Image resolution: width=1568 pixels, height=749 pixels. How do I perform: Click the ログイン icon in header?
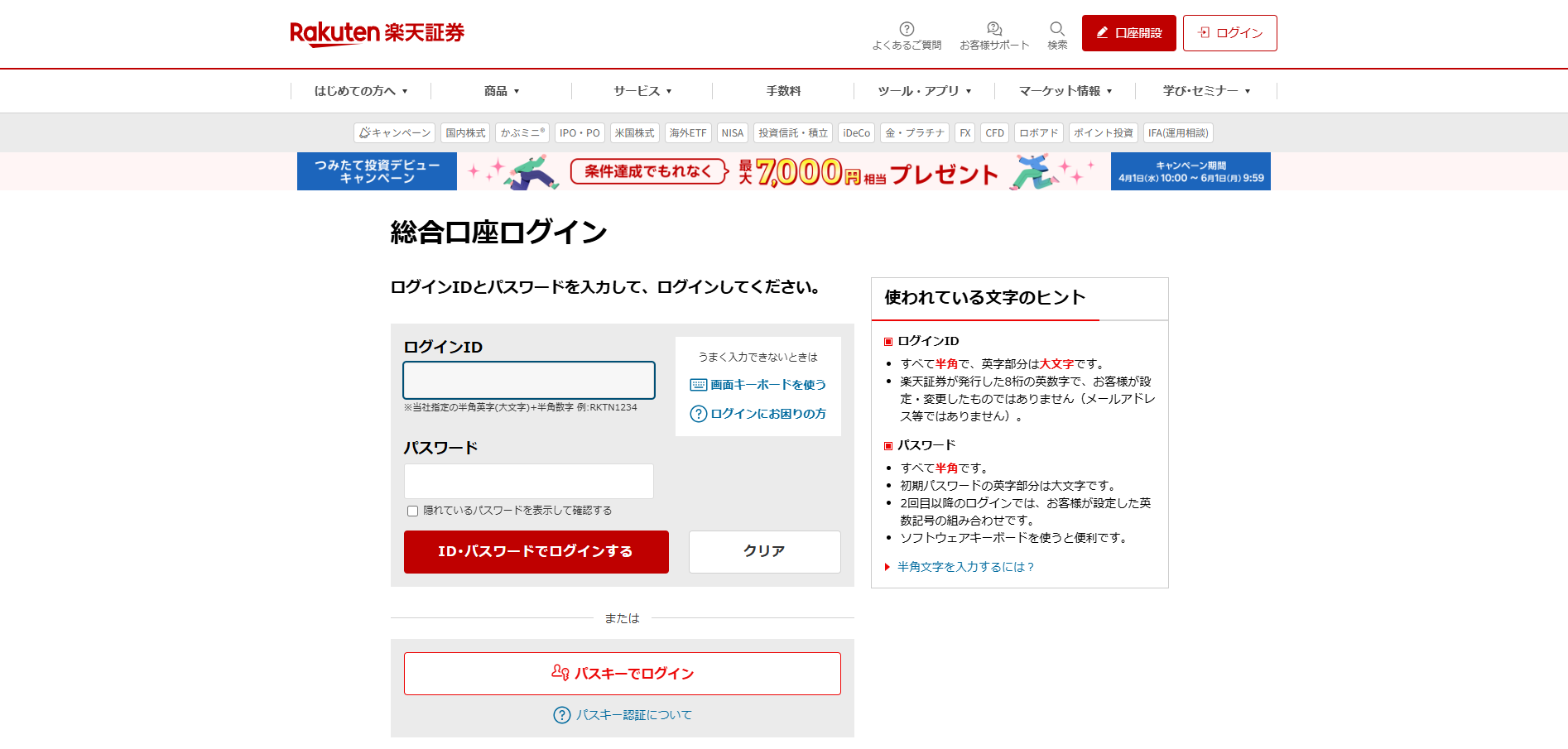pos(1205,32)
